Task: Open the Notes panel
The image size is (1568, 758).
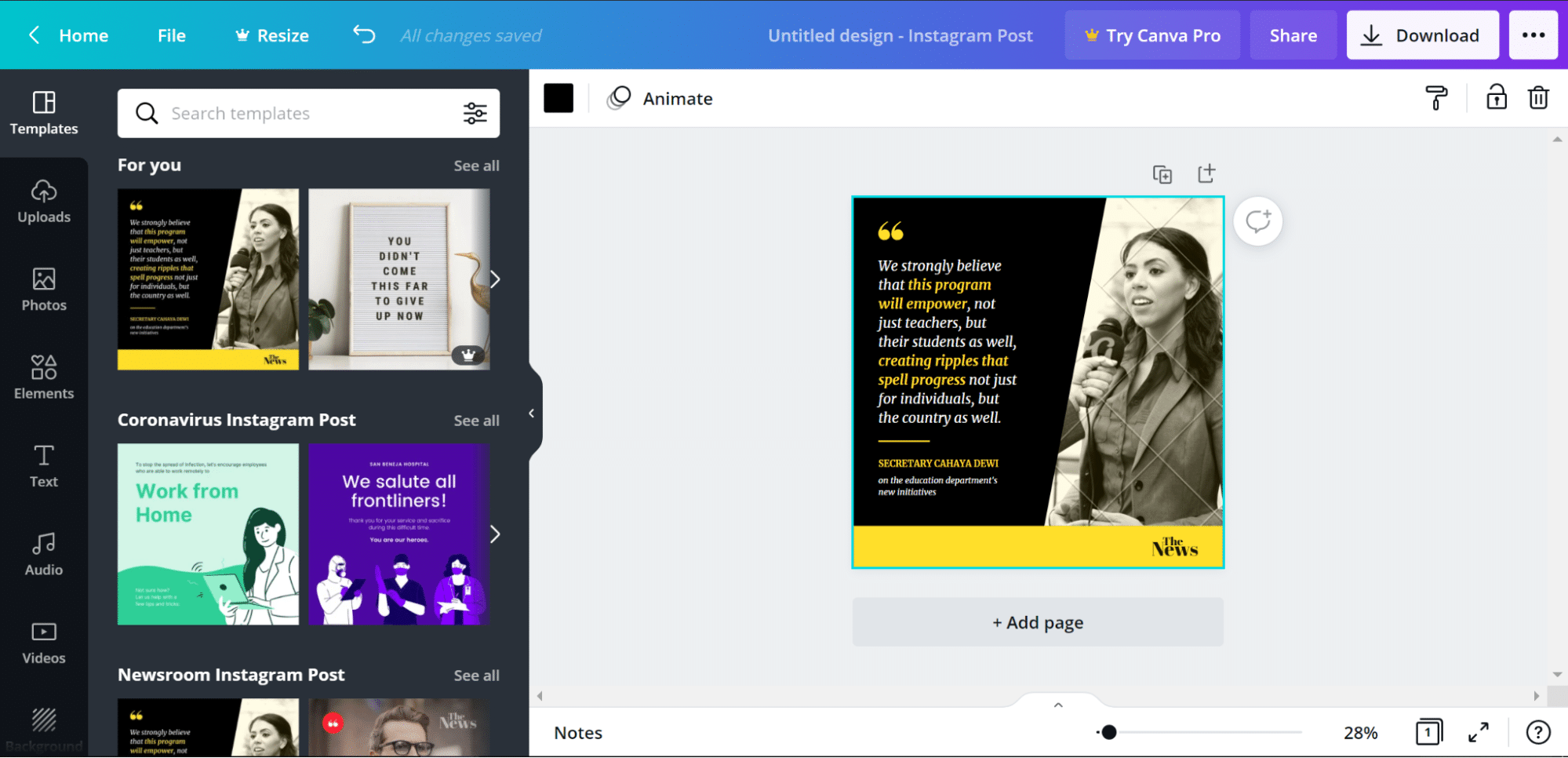Action: click(578, 733)
